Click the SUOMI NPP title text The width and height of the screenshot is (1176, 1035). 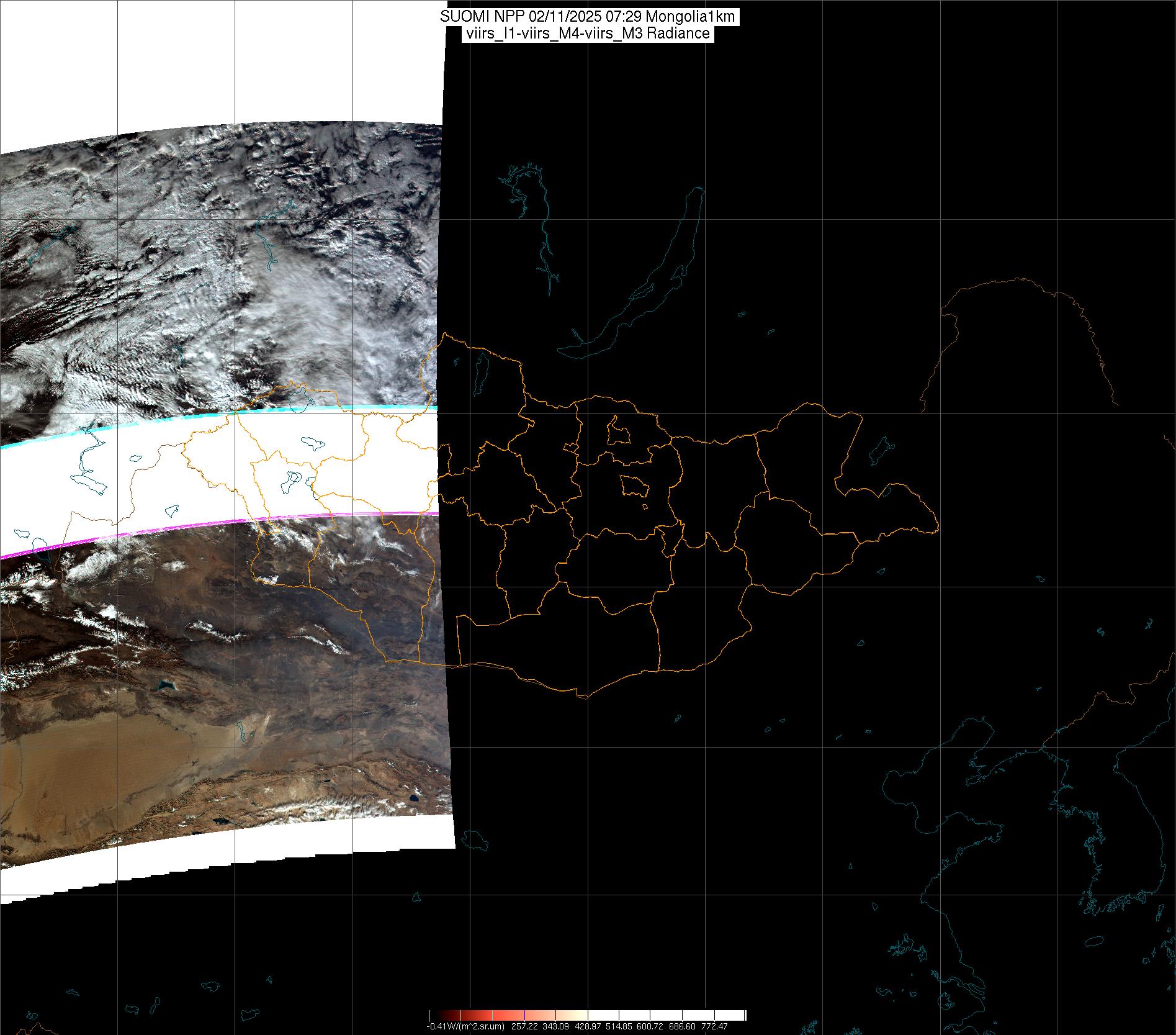pyautogui.click(x=587, y=17)
